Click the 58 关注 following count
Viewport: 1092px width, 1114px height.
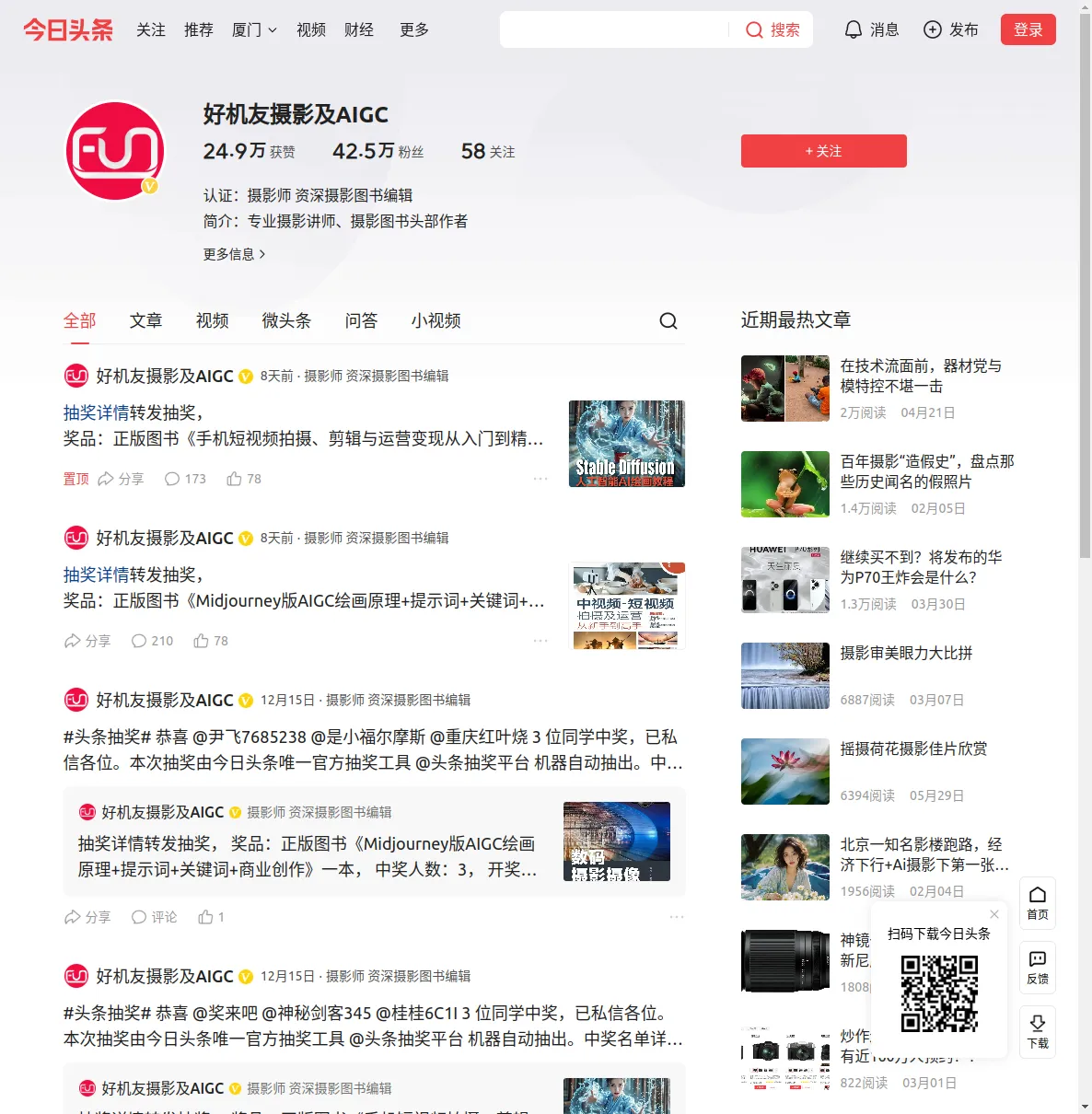[488, 151]
